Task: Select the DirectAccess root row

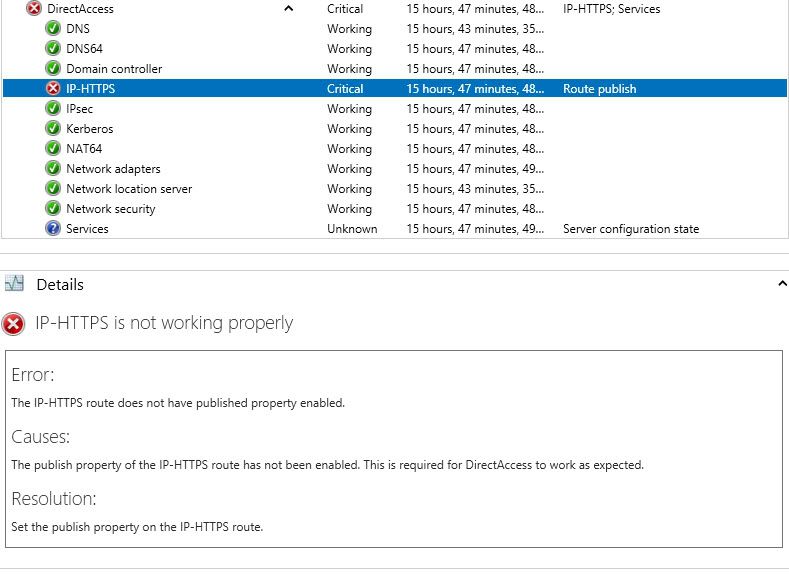Action: pos(394,9)
